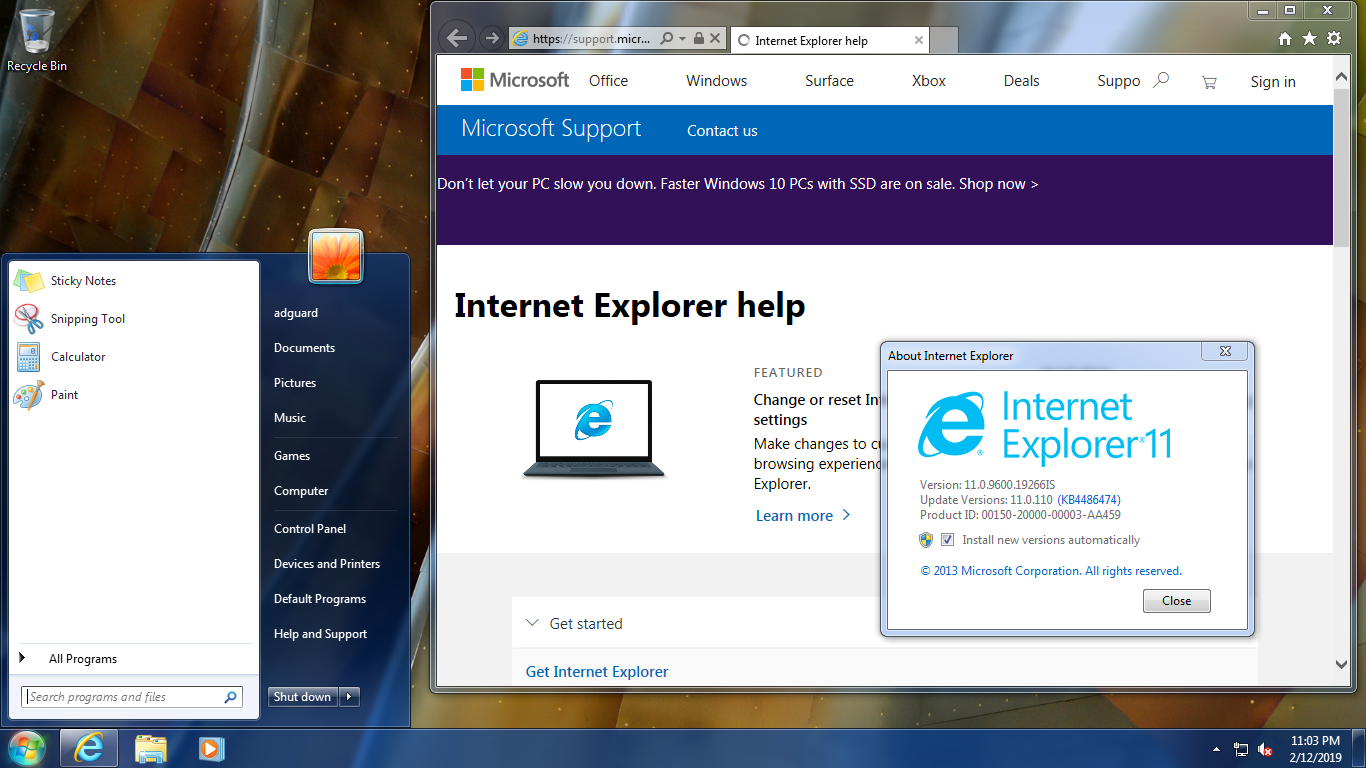Click the IE Forward navigation button

click(491, 38)
